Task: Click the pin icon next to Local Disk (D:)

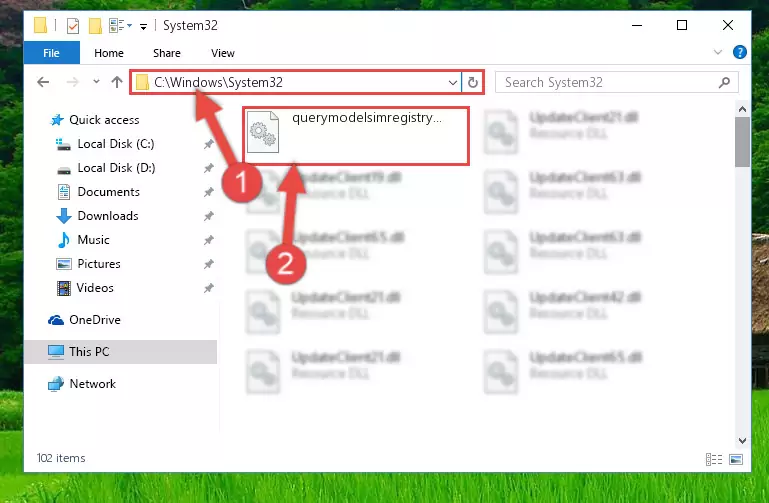Action: [208, 168]
